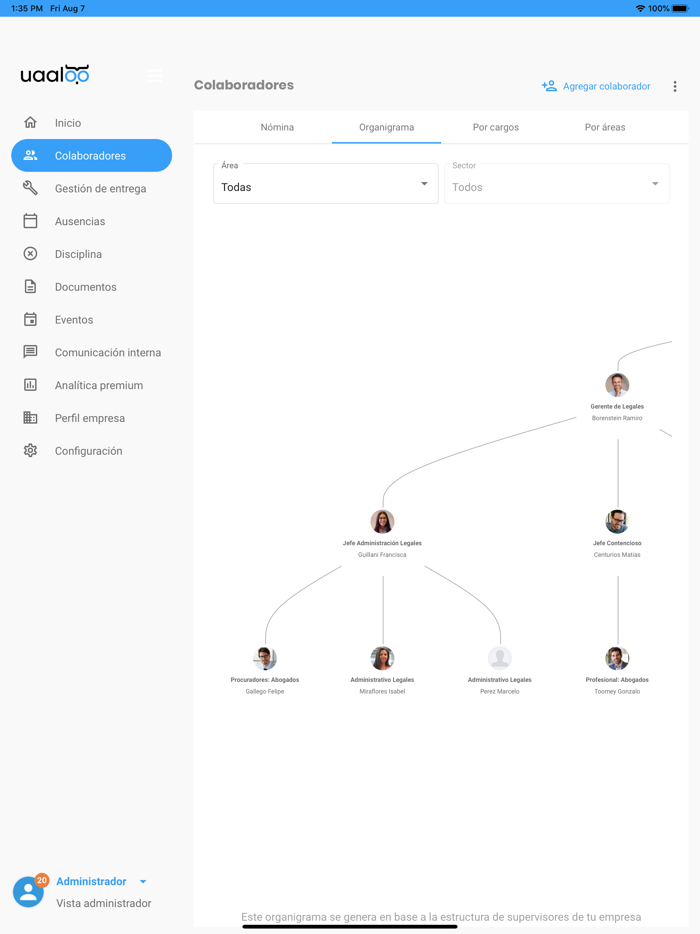The image size is (700, 934).
Task: Select Miraflores Isabel's profile photo
Action: point(382,658)
